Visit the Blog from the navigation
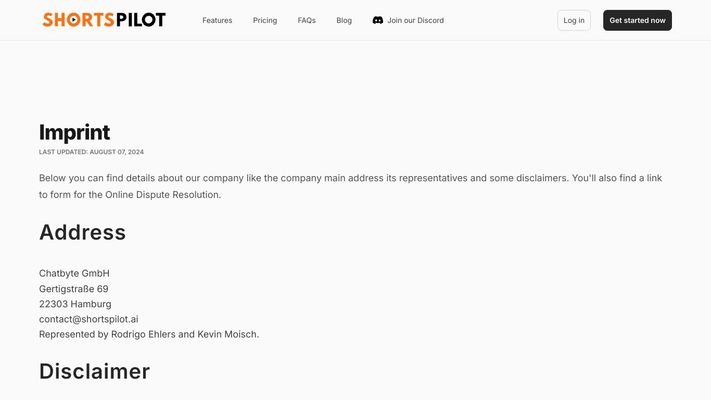The height and width of the screenshot is (400, 711). [344, 20]
